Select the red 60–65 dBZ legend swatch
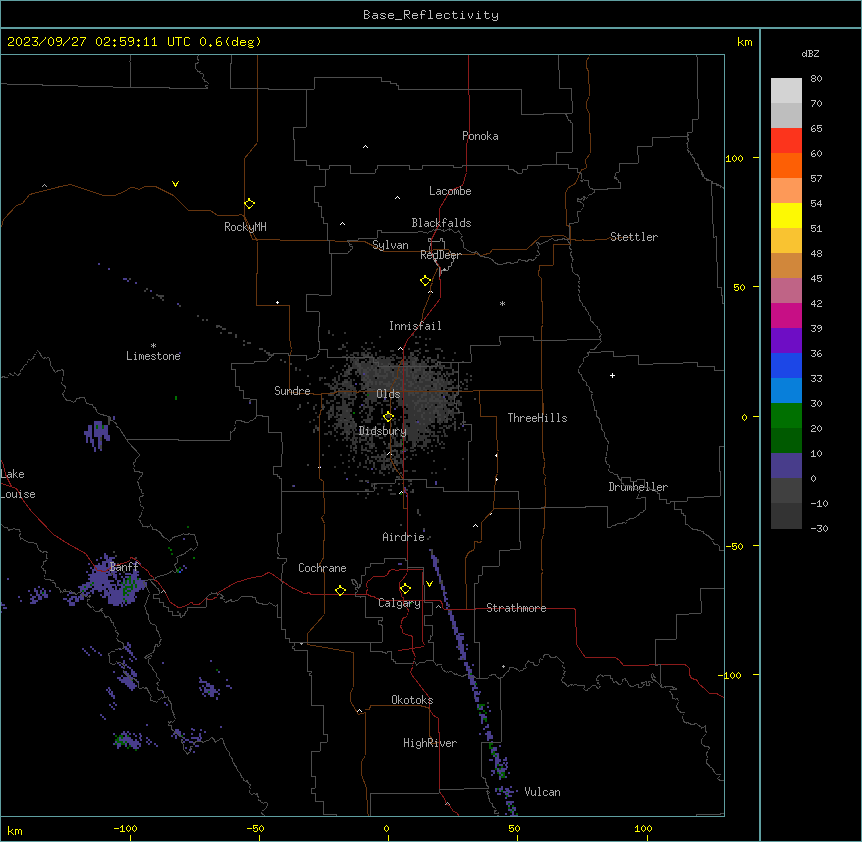 (x=786, y=140)
